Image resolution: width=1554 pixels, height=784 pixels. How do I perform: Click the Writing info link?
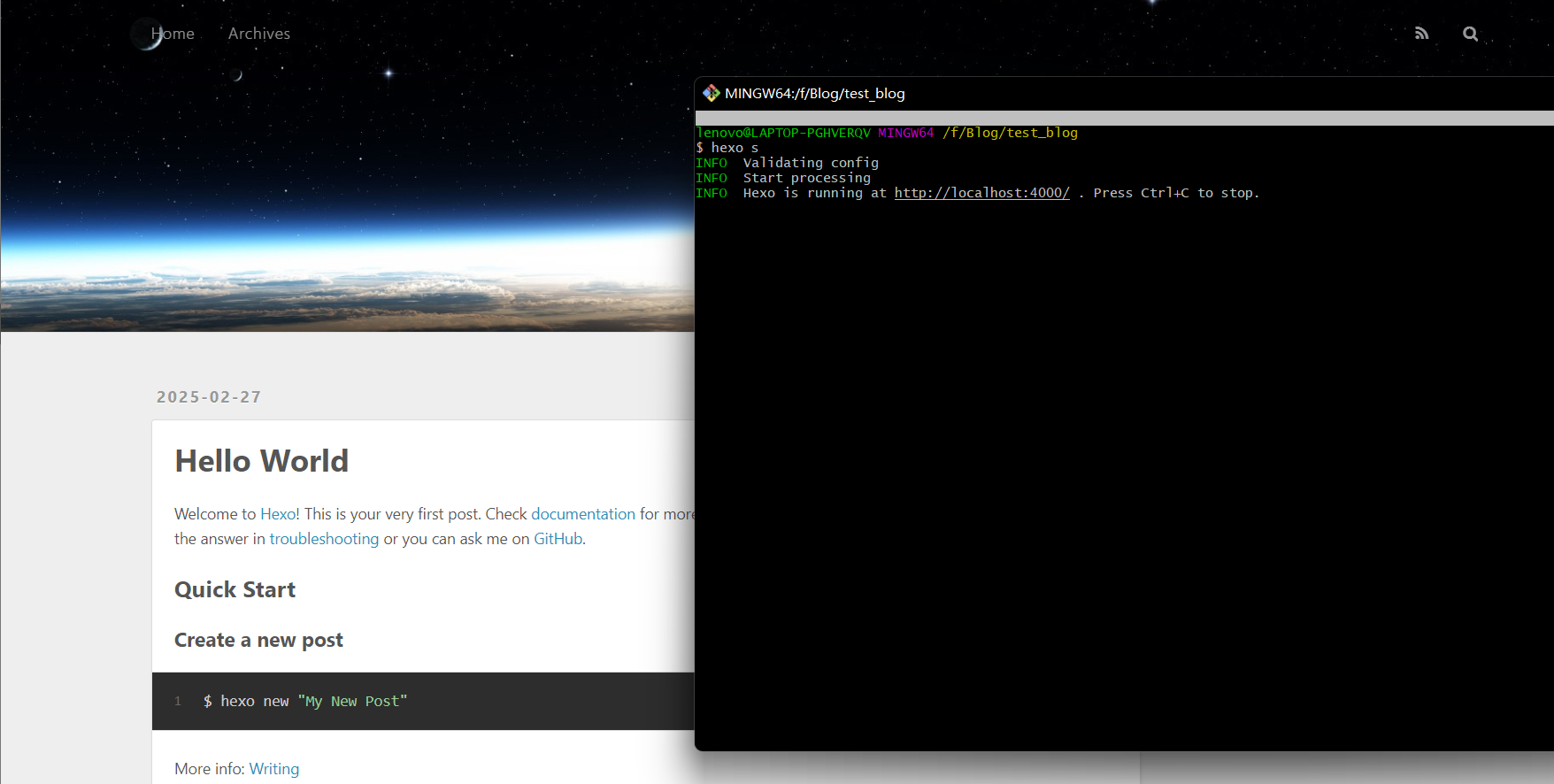273,769
